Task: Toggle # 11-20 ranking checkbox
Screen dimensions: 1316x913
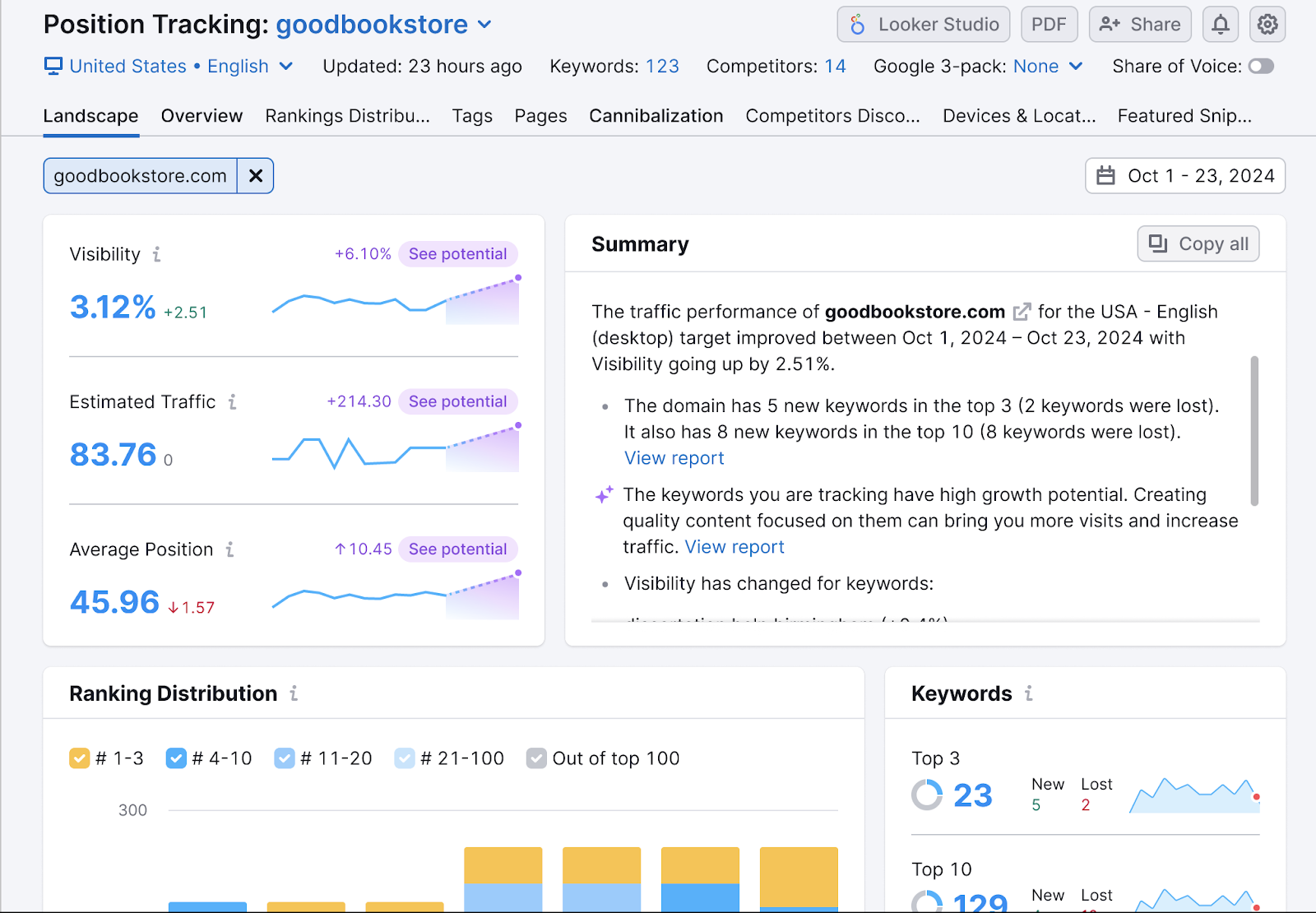Action: coord(285,758)
